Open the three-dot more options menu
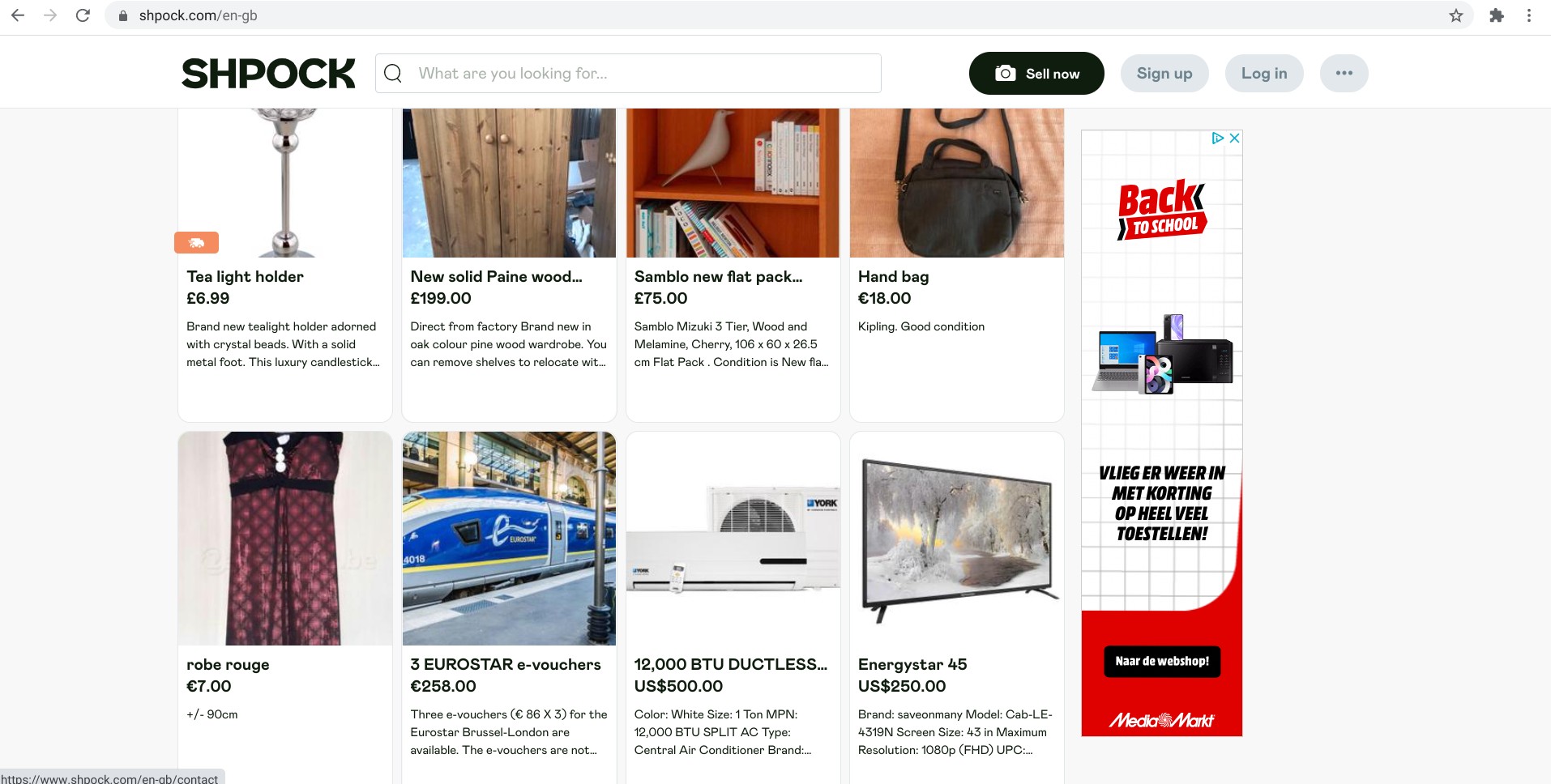The image size is (1551, 784). (x=1344, y=74)
